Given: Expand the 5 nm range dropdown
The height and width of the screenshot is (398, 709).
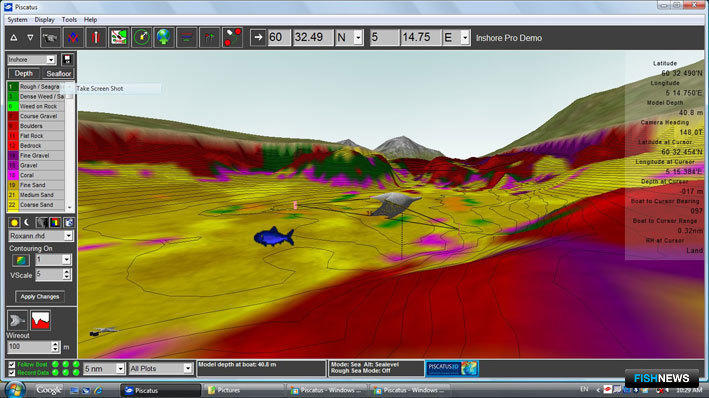Looking at the screenshot, I should [104, 369].
